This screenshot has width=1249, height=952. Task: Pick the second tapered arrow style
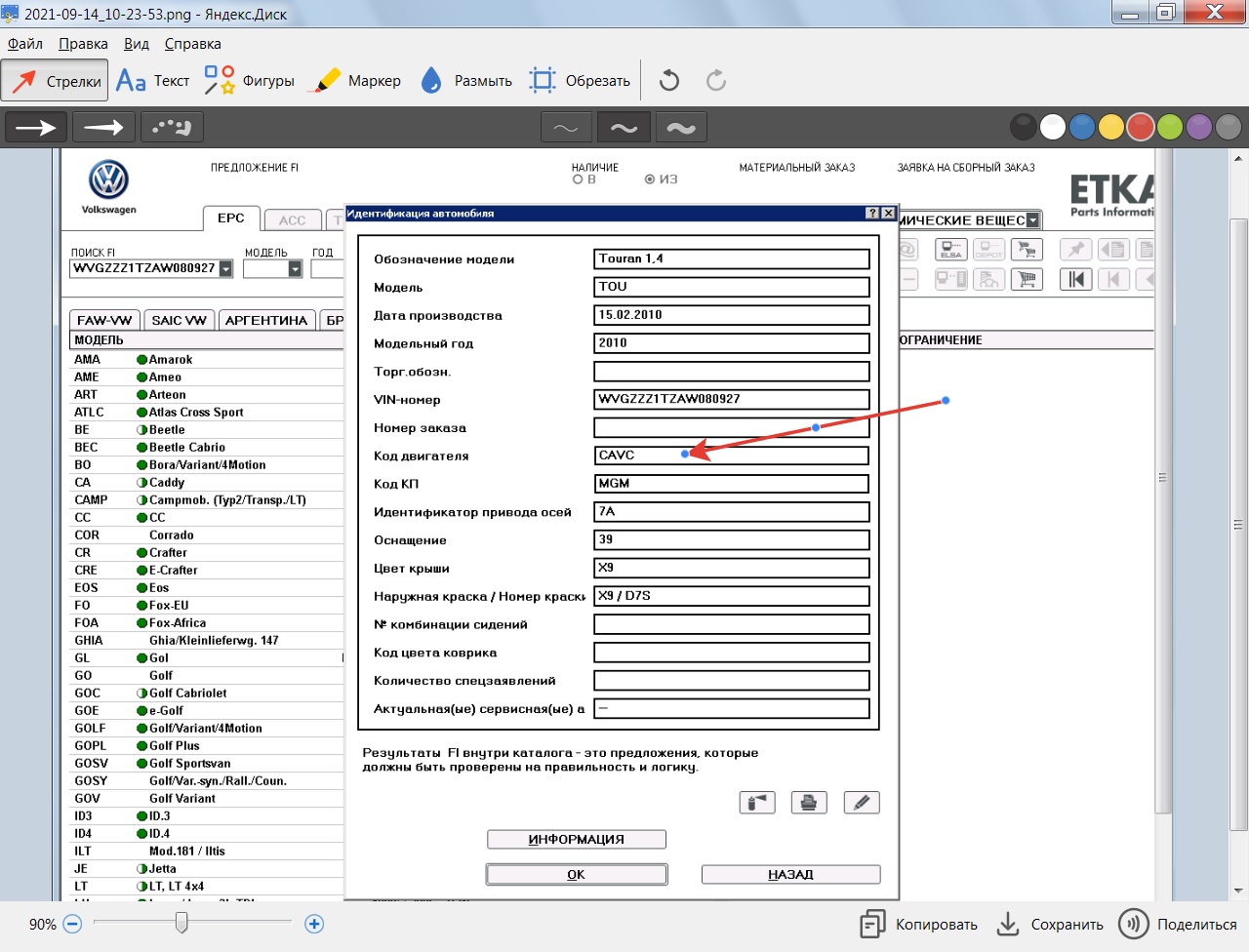click(x=103, y=127)
